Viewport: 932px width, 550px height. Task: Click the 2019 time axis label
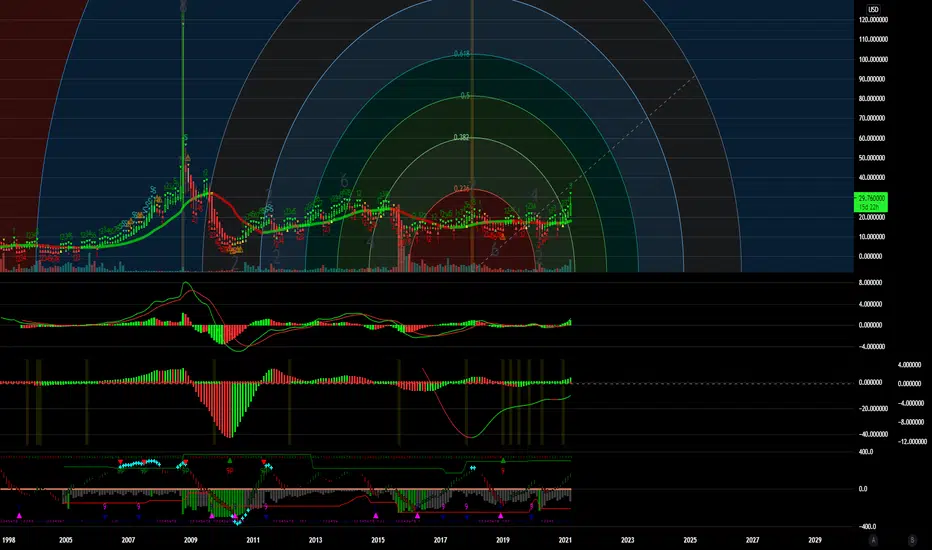[502, 540]
